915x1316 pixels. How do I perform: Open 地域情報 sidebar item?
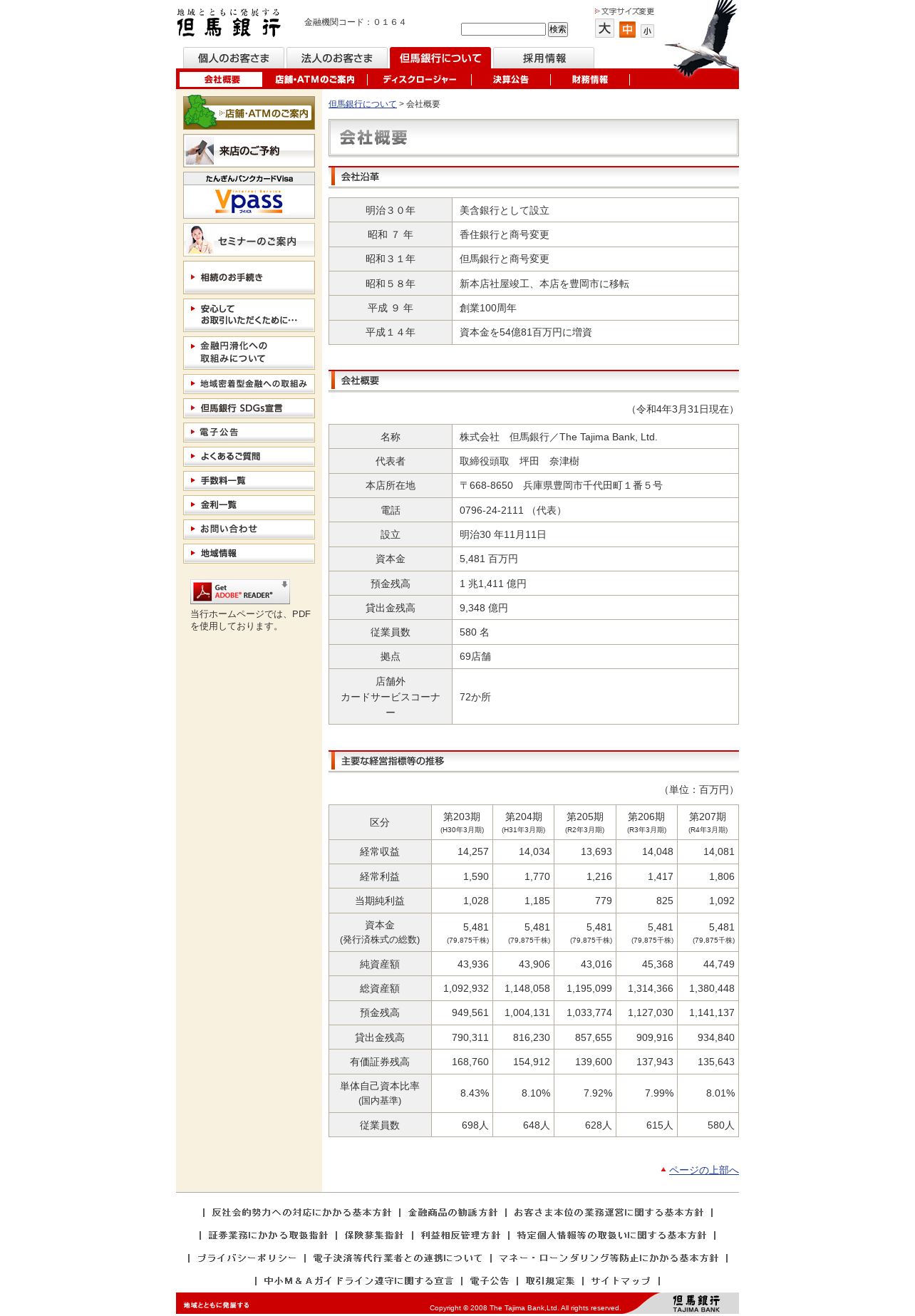[249, 554]
